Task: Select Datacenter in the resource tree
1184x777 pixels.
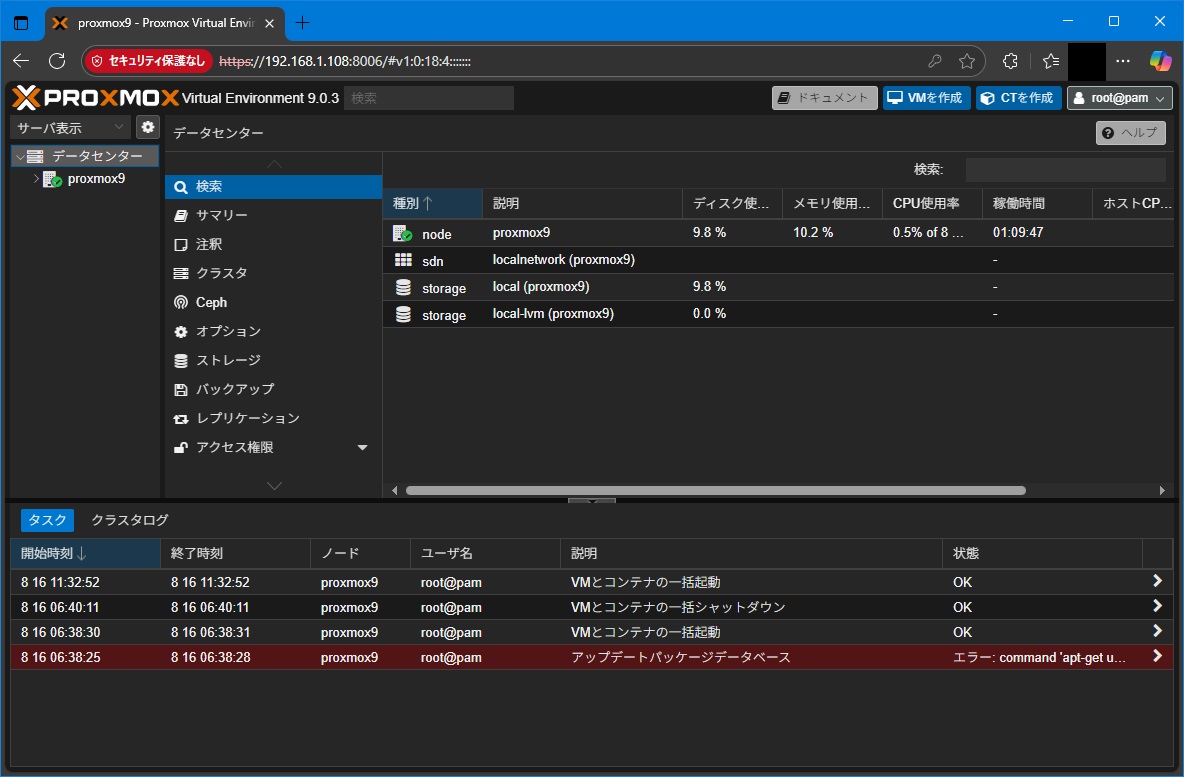Action: click(85, 156)
